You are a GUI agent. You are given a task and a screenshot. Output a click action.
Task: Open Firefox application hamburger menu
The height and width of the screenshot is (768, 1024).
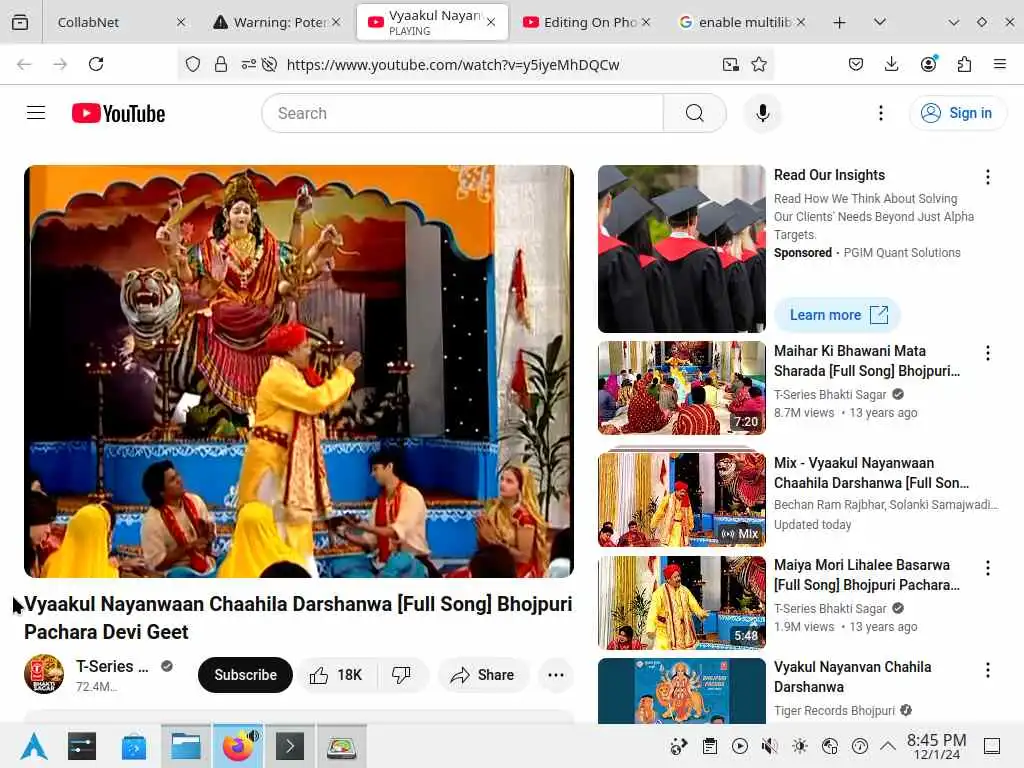(1000, 64)
